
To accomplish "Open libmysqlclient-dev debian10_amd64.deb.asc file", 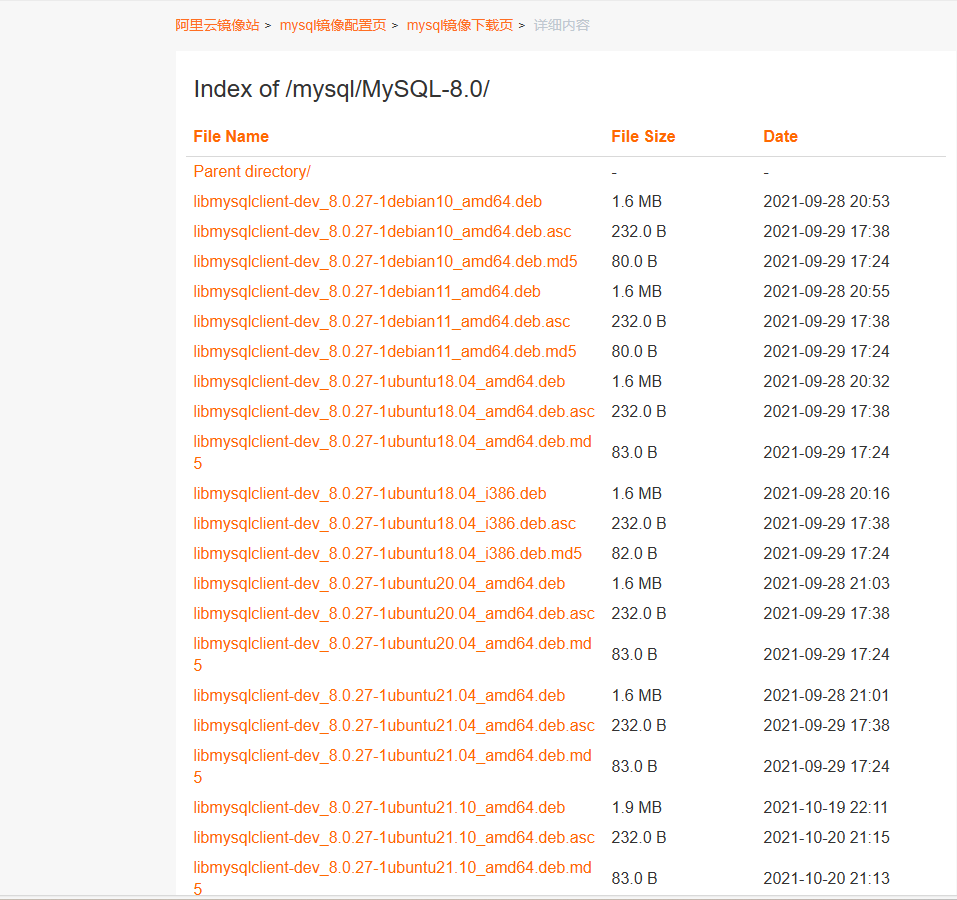I will [x=382, y=231].
